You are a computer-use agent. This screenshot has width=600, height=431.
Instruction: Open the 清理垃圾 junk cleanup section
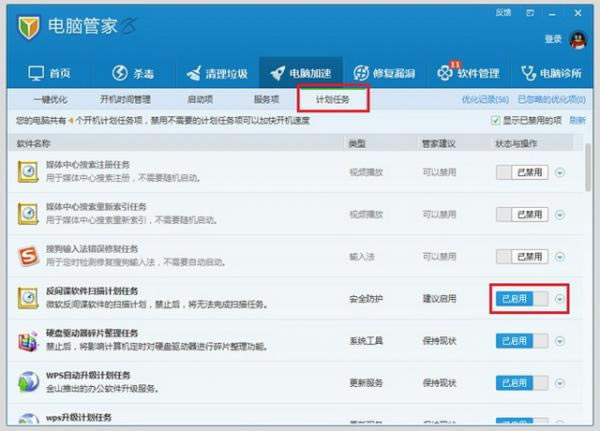point(215,73)
